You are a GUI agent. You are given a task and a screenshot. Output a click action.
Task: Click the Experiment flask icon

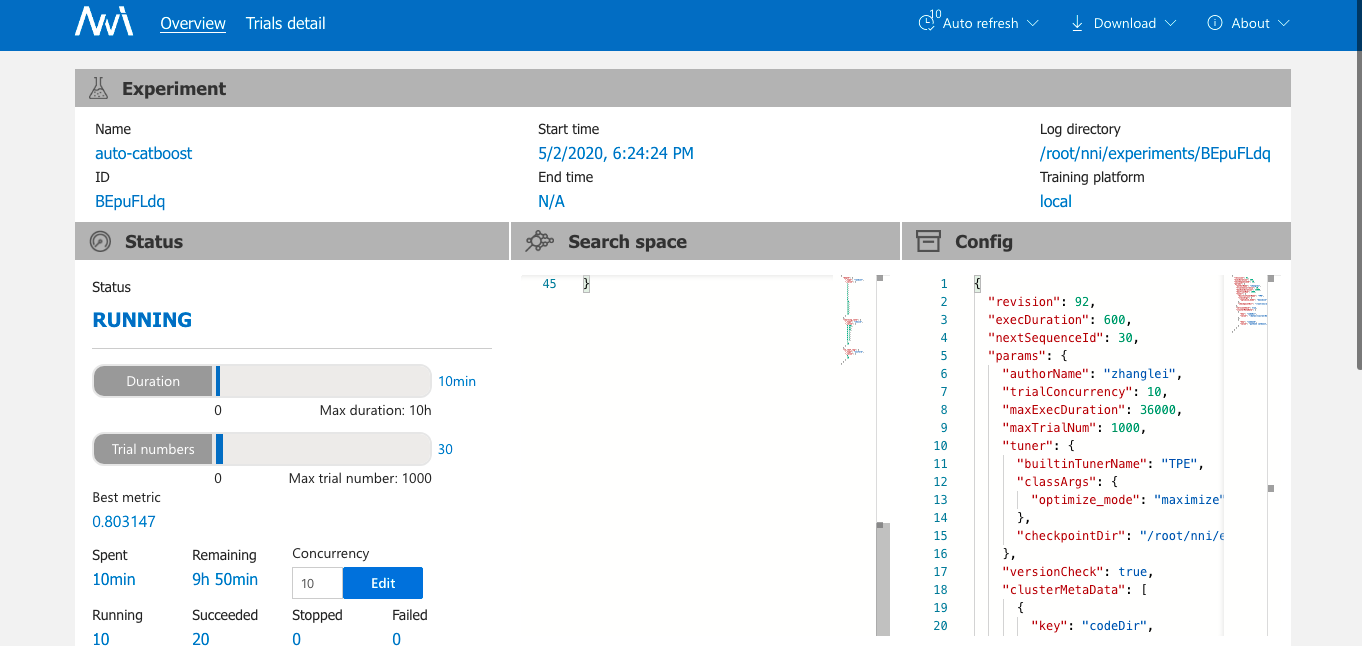point(98,88)
